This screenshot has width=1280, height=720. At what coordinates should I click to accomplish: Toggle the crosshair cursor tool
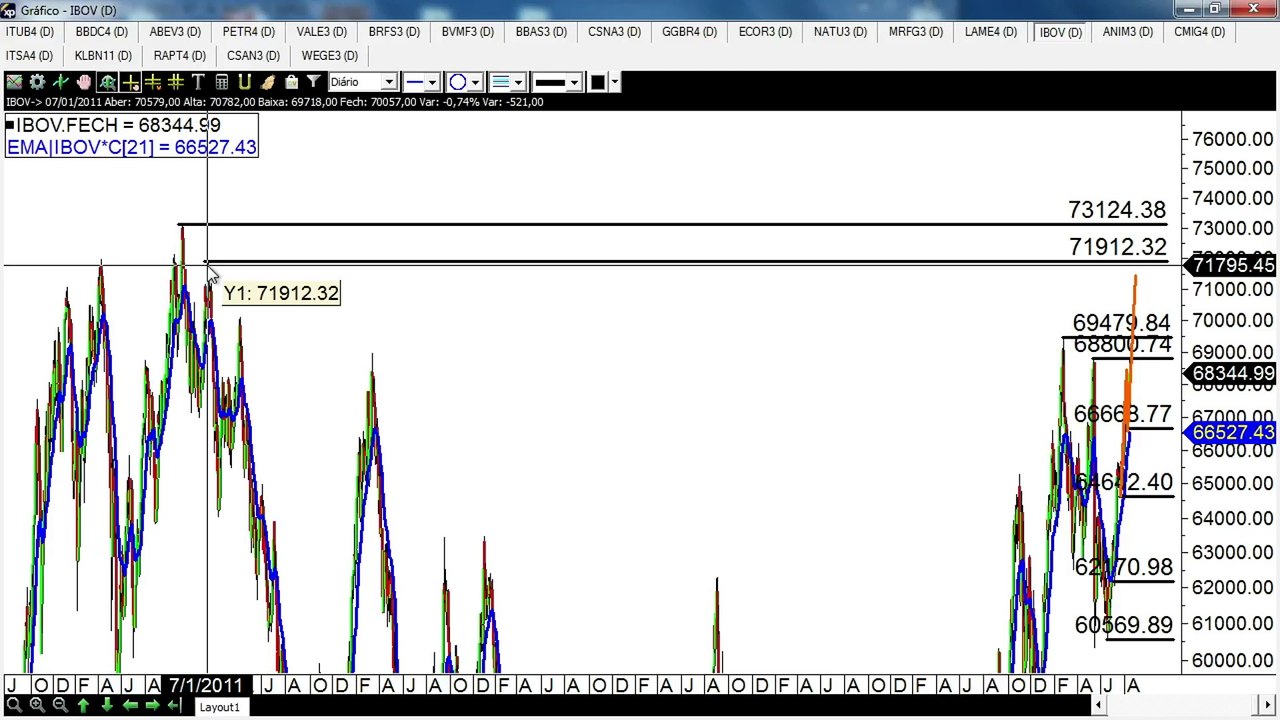130,82
